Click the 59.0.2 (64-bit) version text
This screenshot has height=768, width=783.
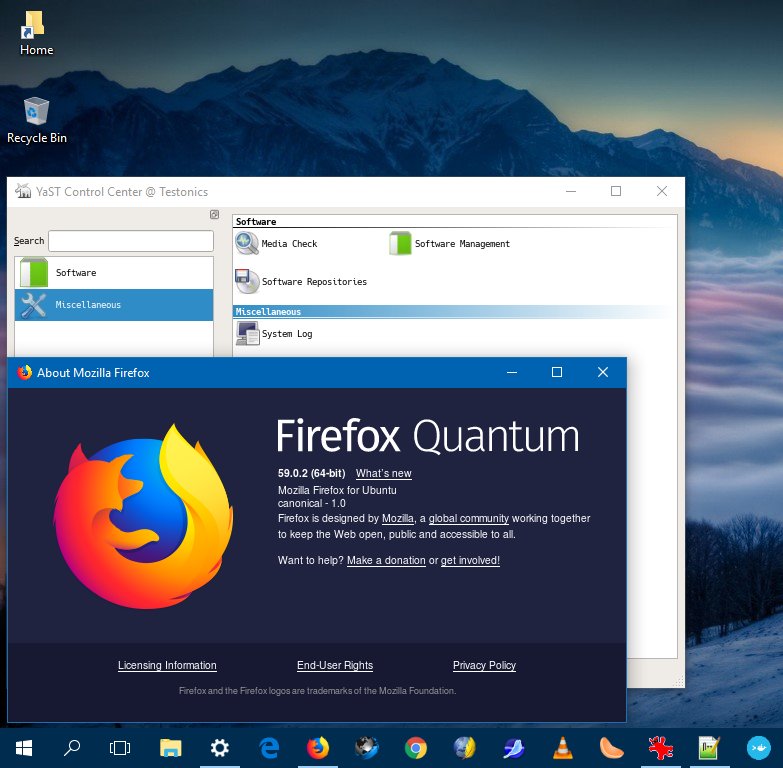pos(312,473)
